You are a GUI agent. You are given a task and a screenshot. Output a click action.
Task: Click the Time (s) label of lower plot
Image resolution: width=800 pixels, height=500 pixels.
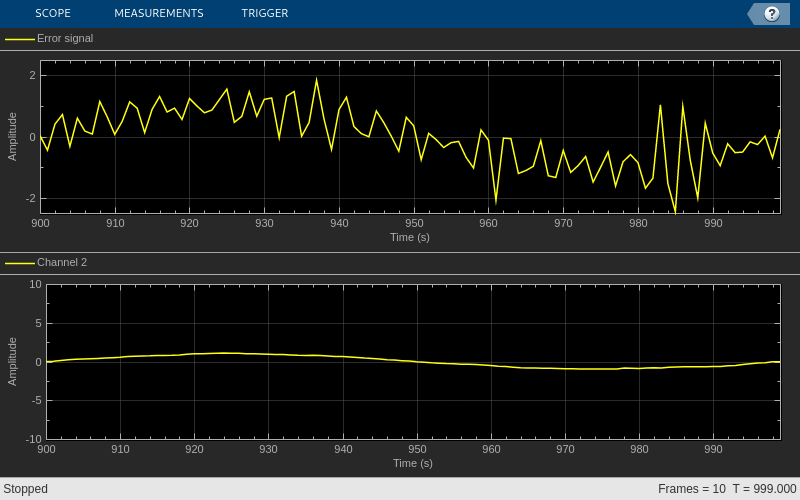[413, 463]
